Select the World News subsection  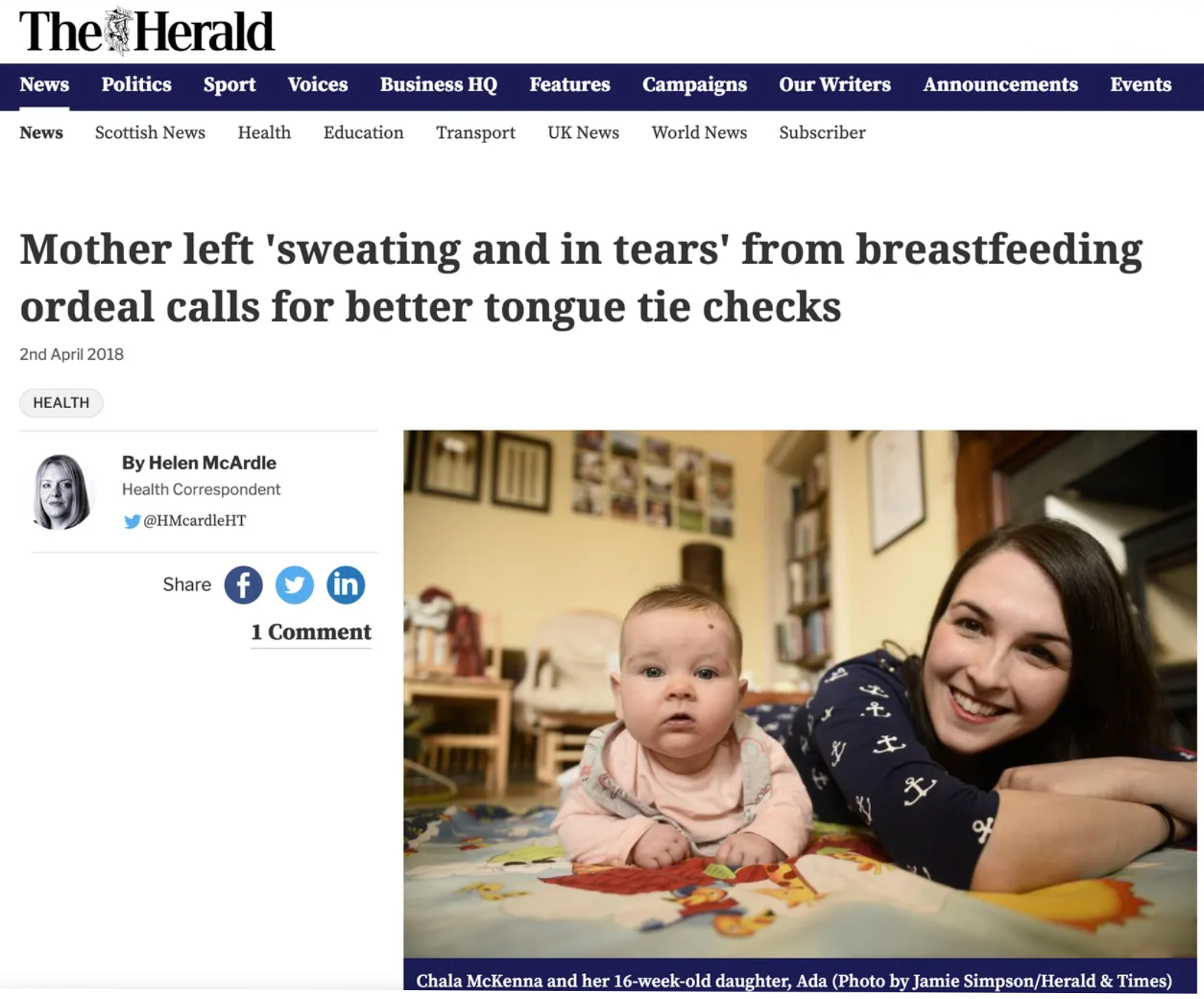(699, 133)
